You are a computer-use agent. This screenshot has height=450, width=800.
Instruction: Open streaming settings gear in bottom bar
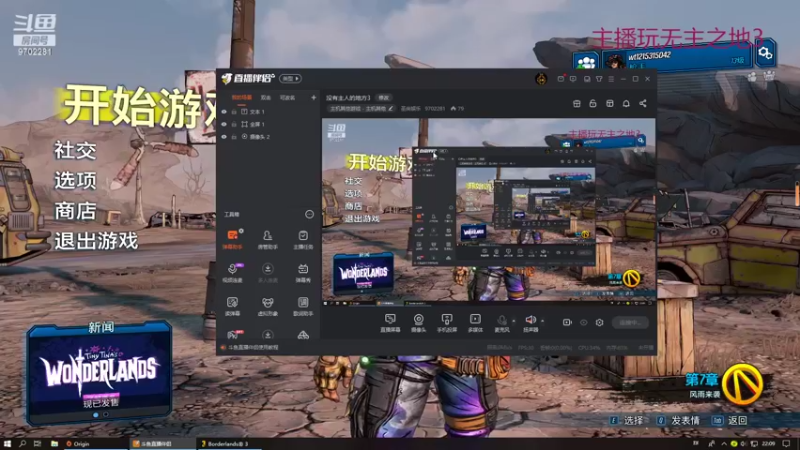coord(599,322)
